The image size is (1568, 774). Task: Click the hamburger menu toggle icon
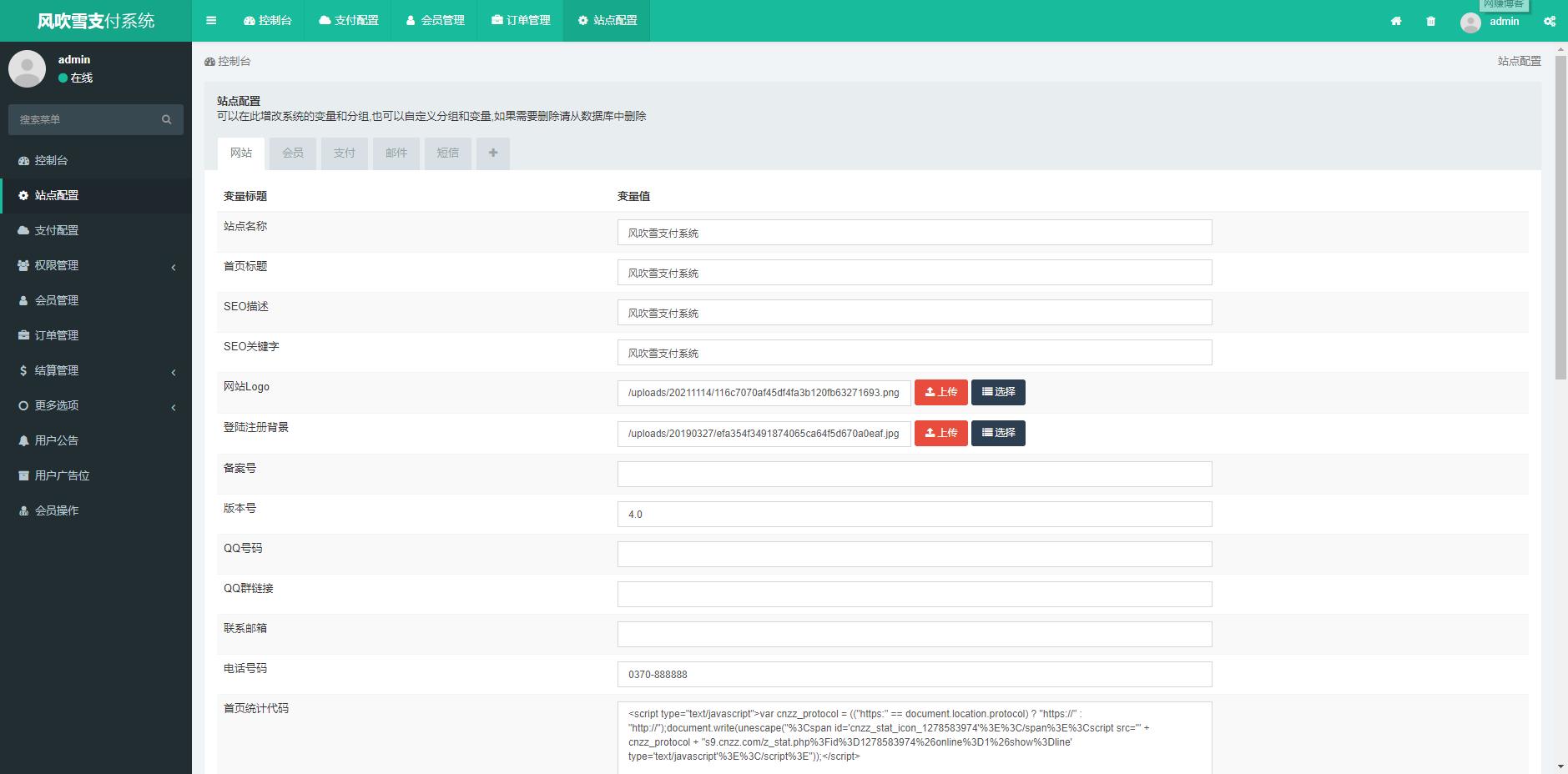pyautogui.click(x=211, y=21)
